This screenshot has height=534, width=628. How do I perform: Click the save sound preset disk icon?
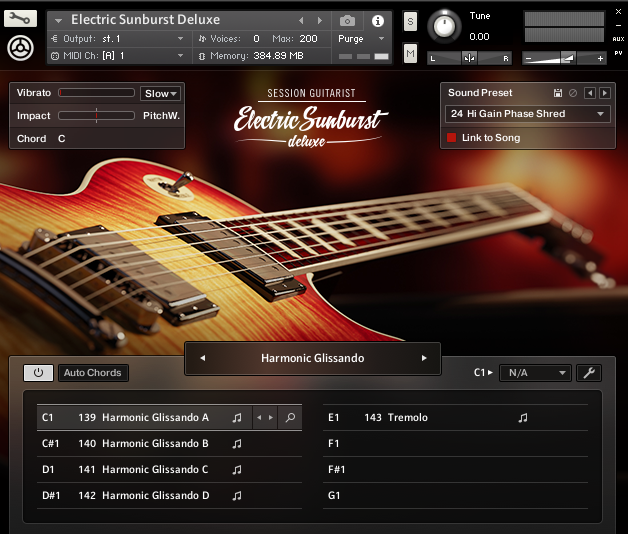click(558, 93)
